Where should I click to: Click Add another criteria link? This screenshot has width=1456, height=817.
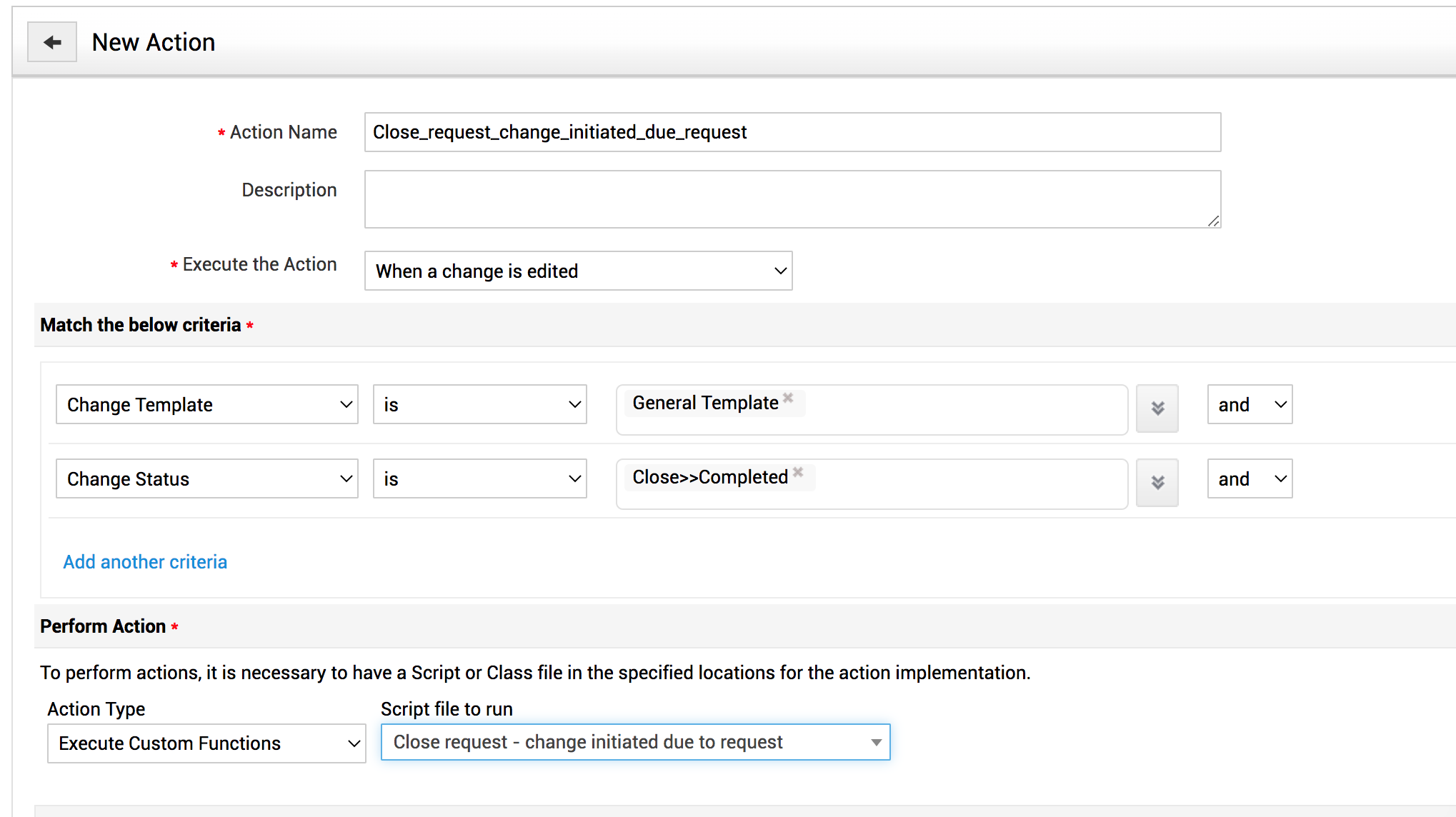(x=145, y=562)
